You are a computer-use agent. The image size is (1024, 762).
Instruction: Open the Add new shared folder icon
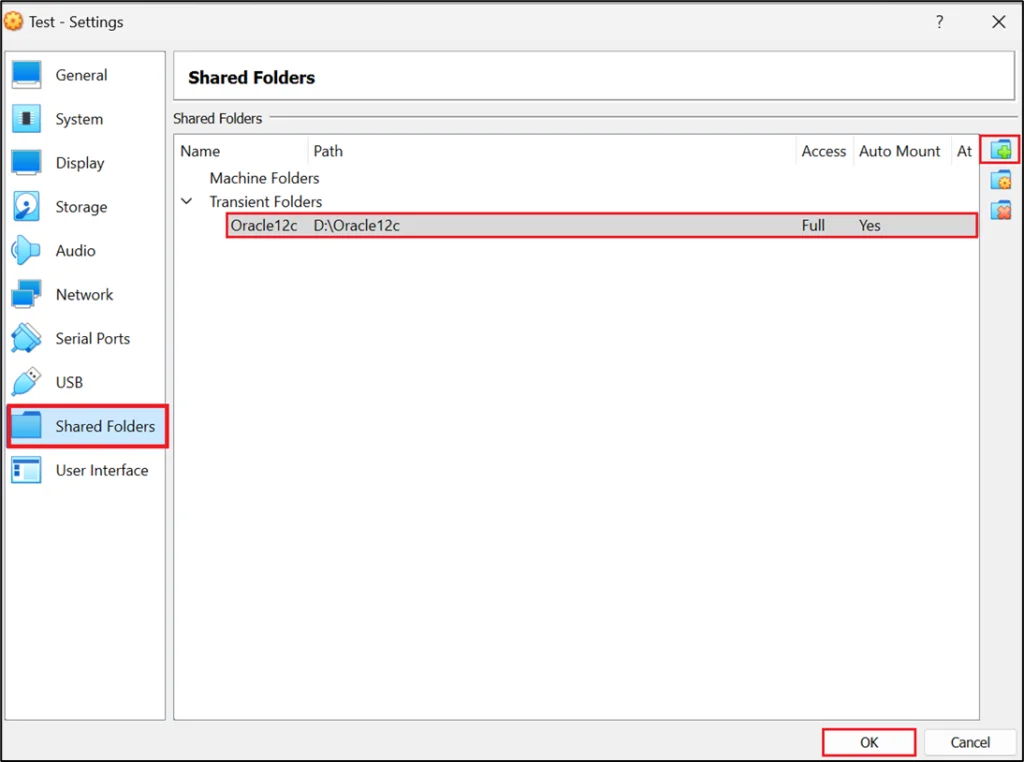pos(1001,149)
